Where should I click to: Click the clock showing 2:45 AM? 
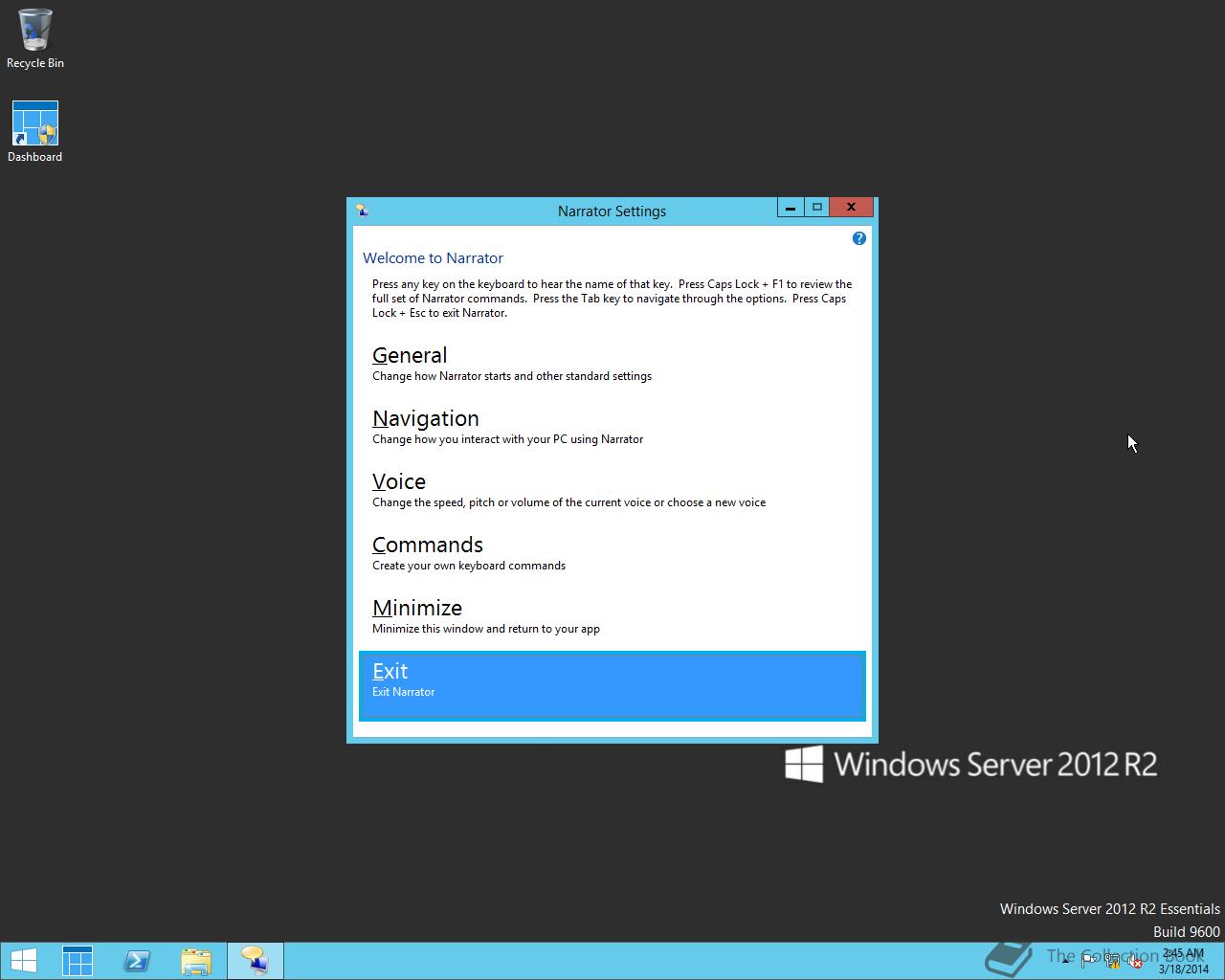1184,953
